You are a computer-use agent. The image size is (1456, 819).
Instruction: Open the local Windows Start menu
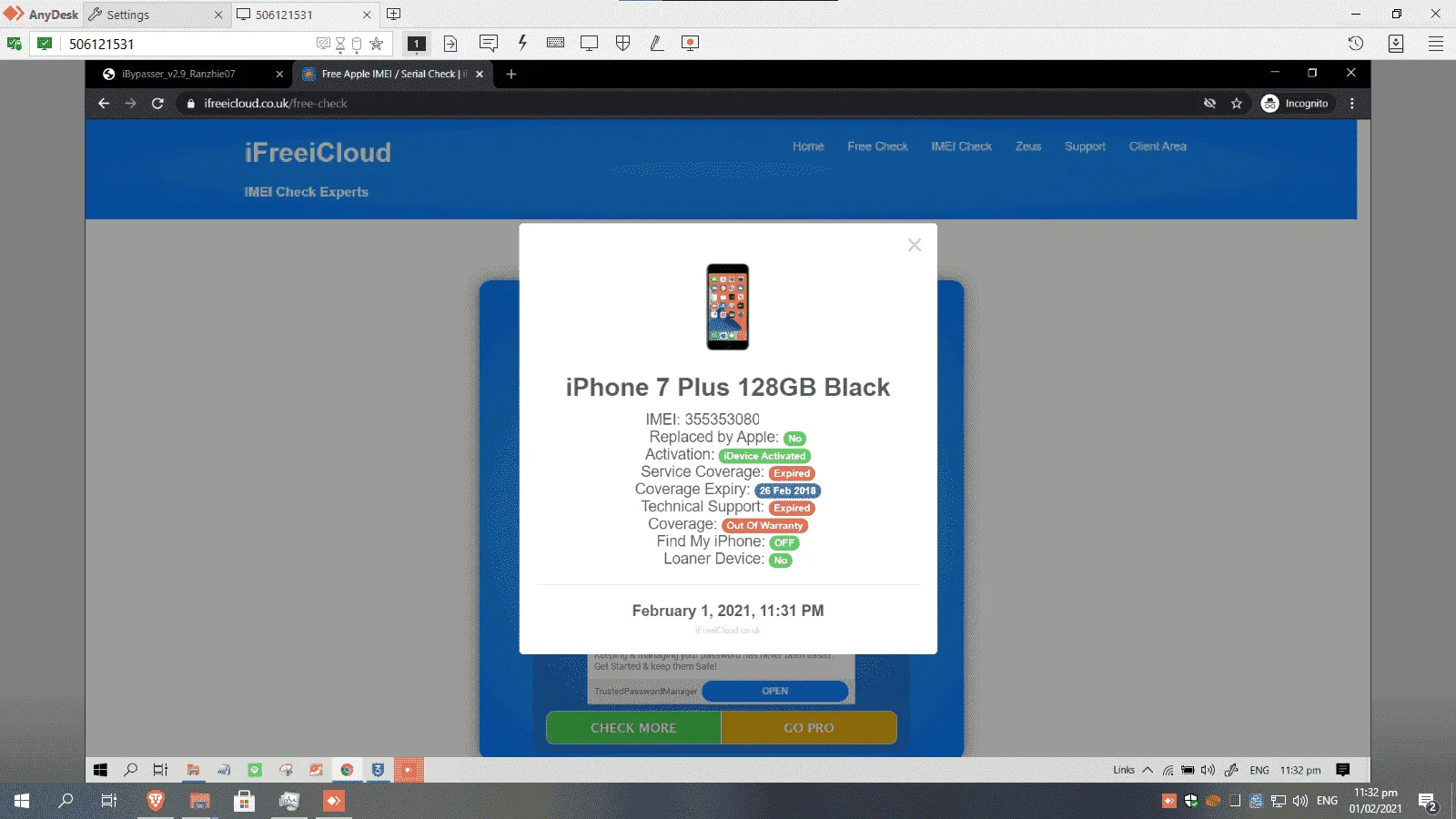click(x=22, y=801)
